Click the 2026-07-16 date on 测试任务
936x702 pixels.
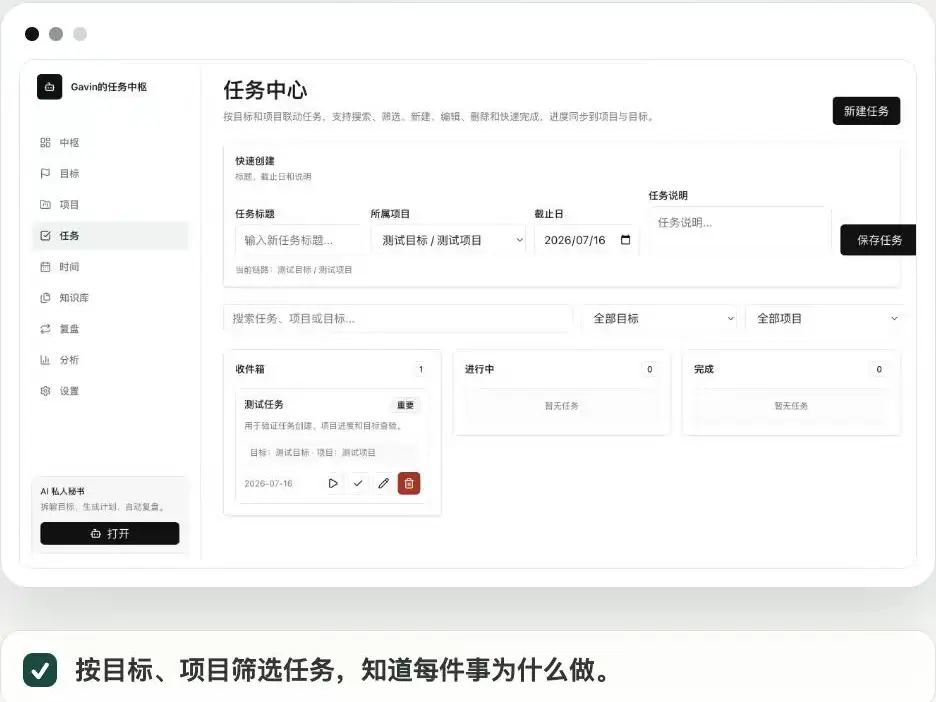[269, 484]
